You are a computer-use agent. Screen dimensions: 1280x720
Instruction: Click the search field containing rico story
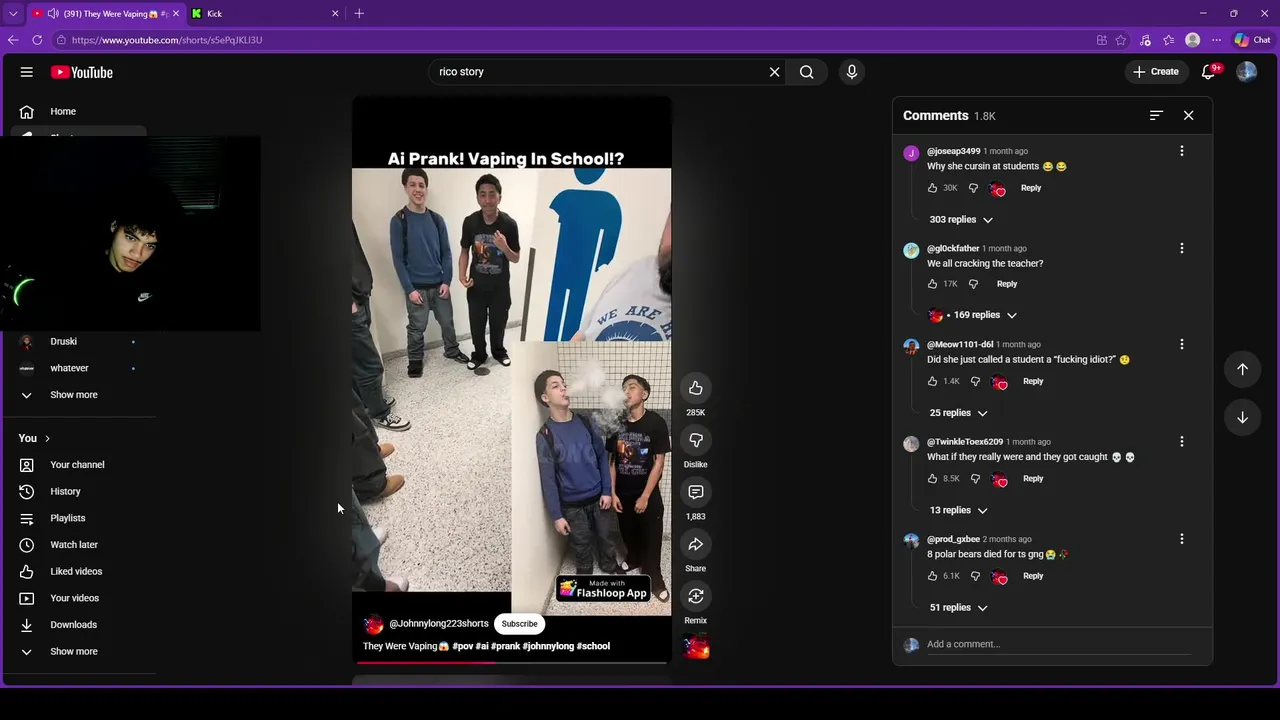pyautogui.click(x=597, y=72)
